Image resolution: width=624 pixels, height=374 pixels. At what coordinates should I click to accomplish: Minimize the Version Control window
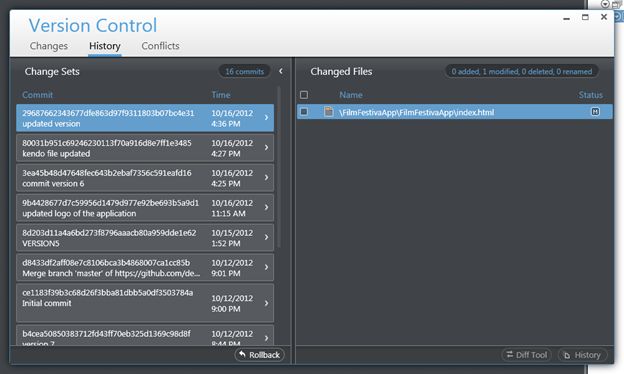pos(566,18)
